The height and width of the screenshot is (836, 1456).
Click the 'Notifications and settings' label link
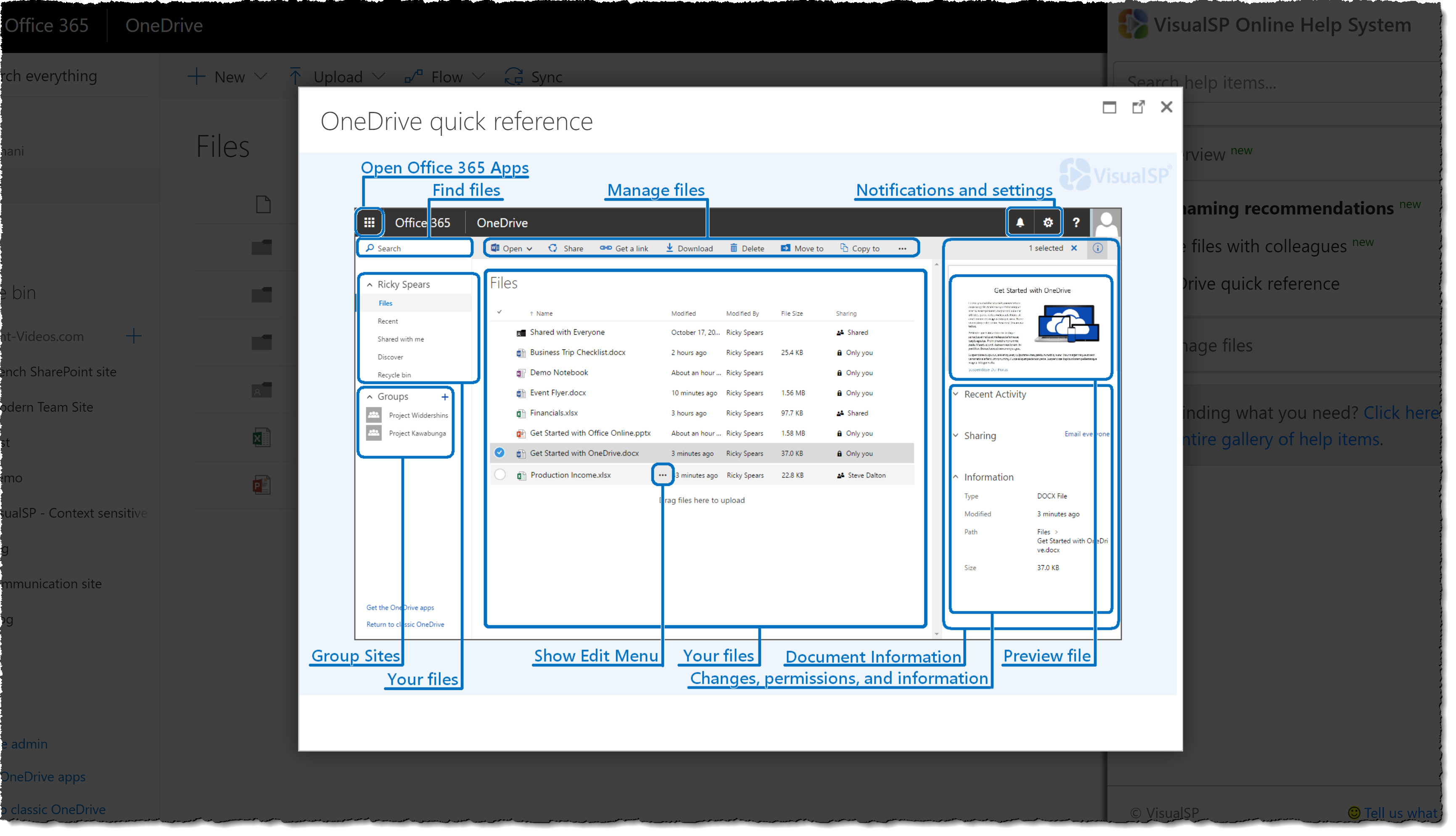[x=955, y=190]
